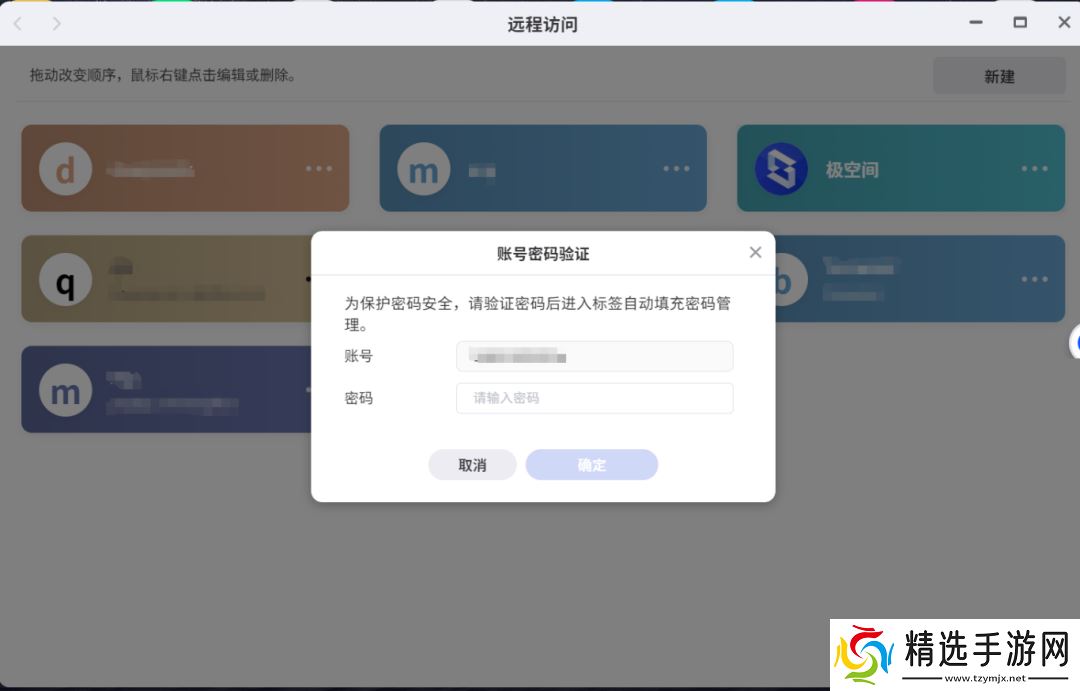Screen dimensions: 1080x691
Task: Focus the 密码 password input field
Action: coord(594,398)
